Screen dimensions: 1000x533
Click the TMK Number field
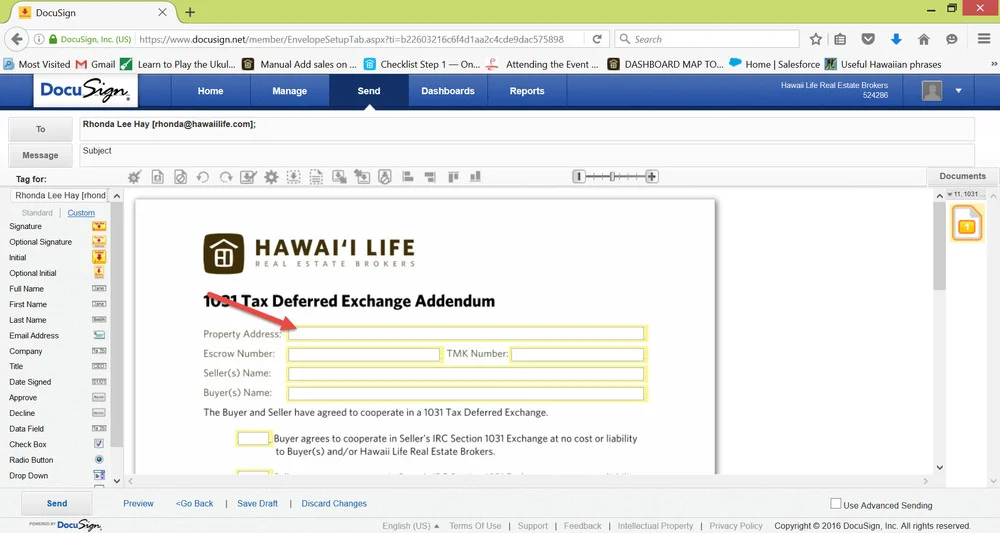[x=577, y=354]
